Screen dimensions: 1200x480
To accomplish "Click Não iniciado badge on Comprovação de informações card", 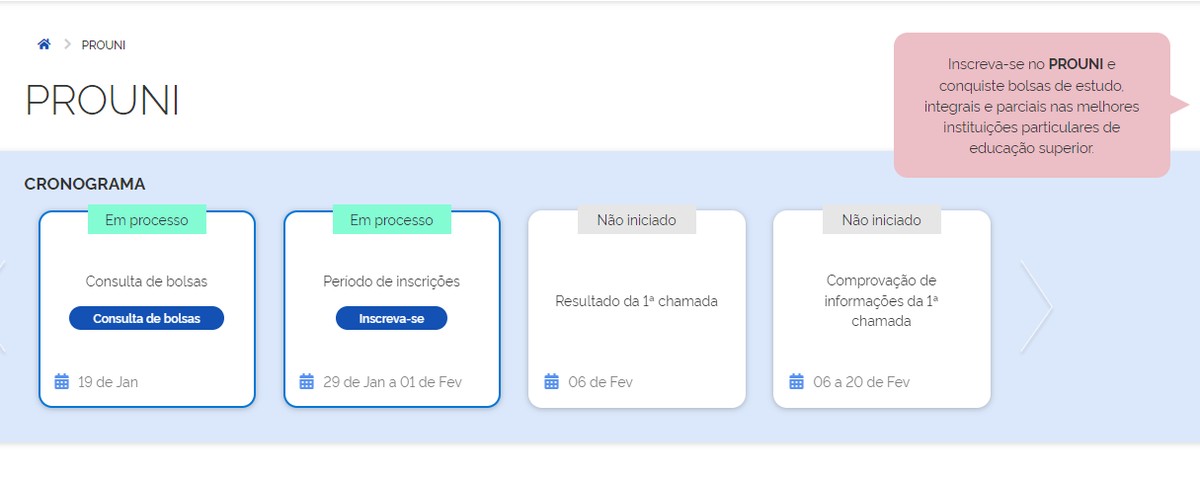I will pos(882,220).
